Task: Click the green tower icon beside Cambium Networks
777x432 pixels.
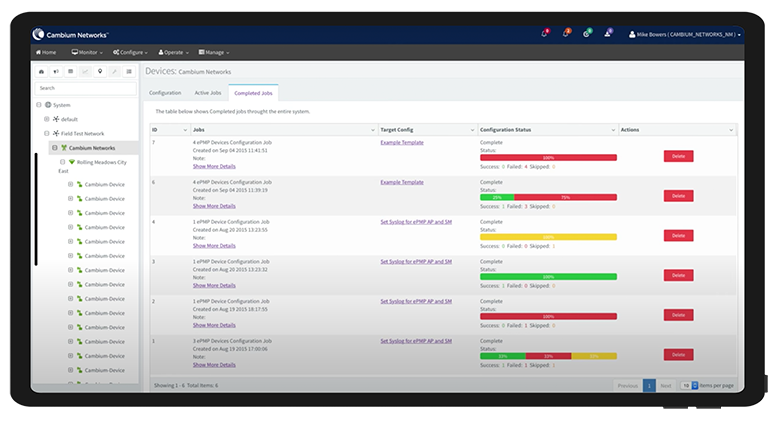Action: coord(64,148)
